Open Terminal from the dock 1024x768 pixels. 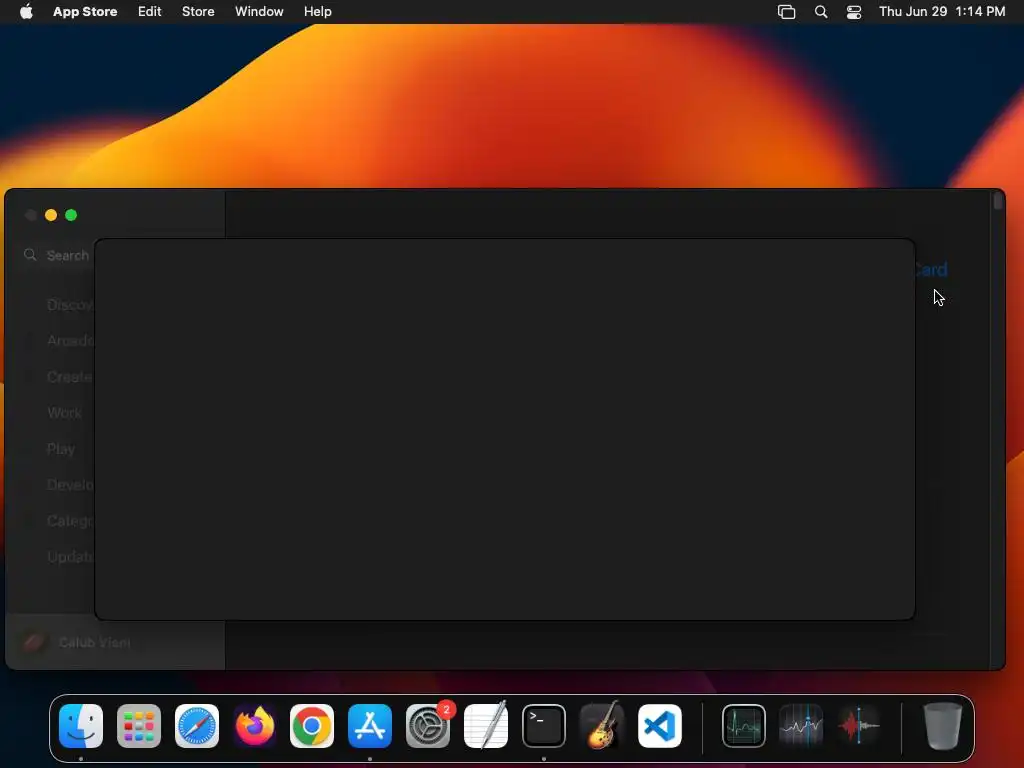click(544, 726)
